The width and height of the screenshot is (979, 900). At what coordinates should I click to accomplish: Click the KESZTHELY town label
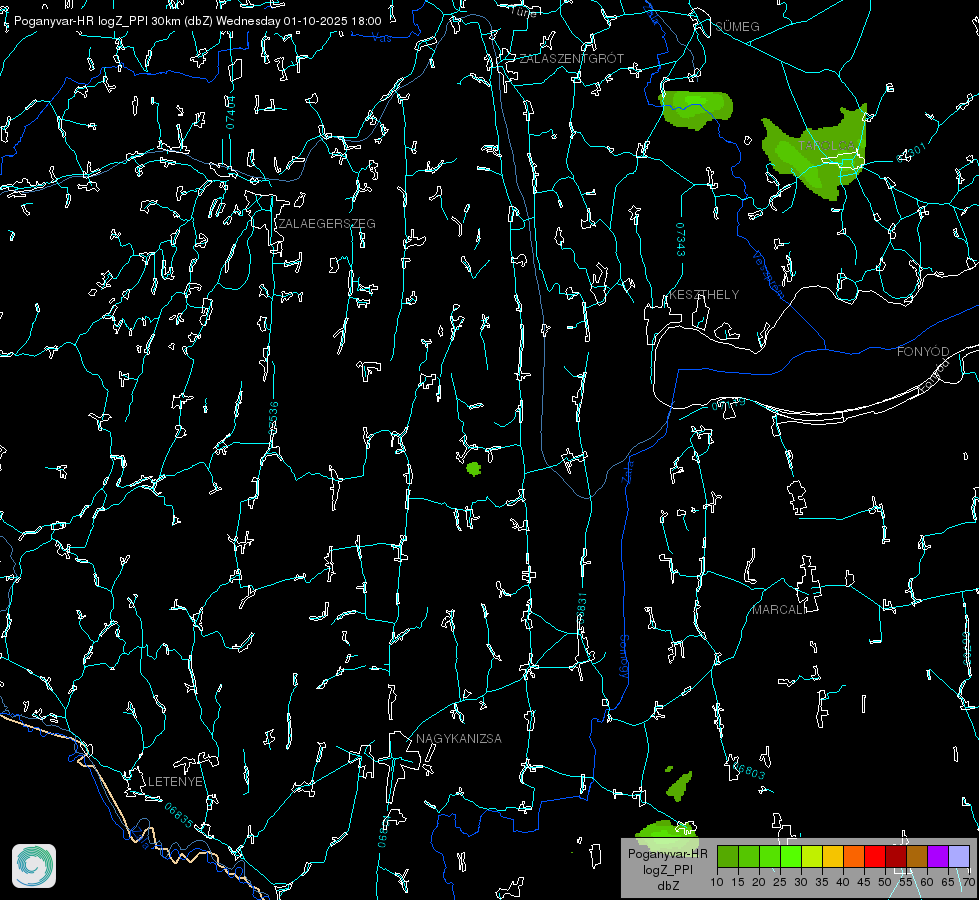[704, 294]
